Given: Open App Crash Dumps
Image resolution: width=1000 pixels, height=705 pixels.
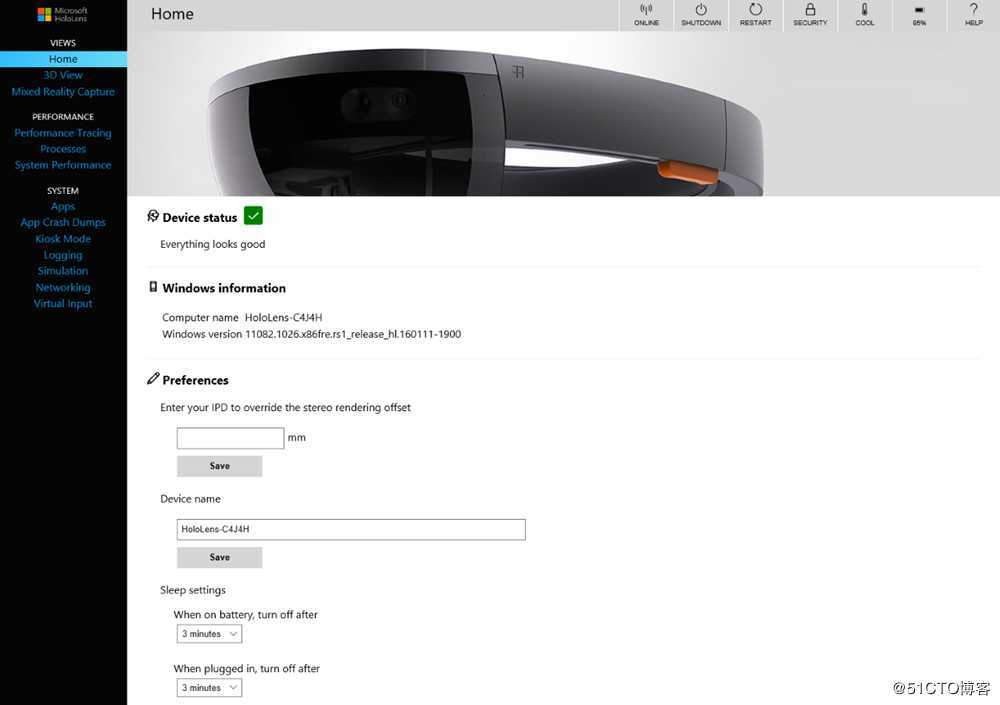Looking at the screenshot, I should click(63, 223).
